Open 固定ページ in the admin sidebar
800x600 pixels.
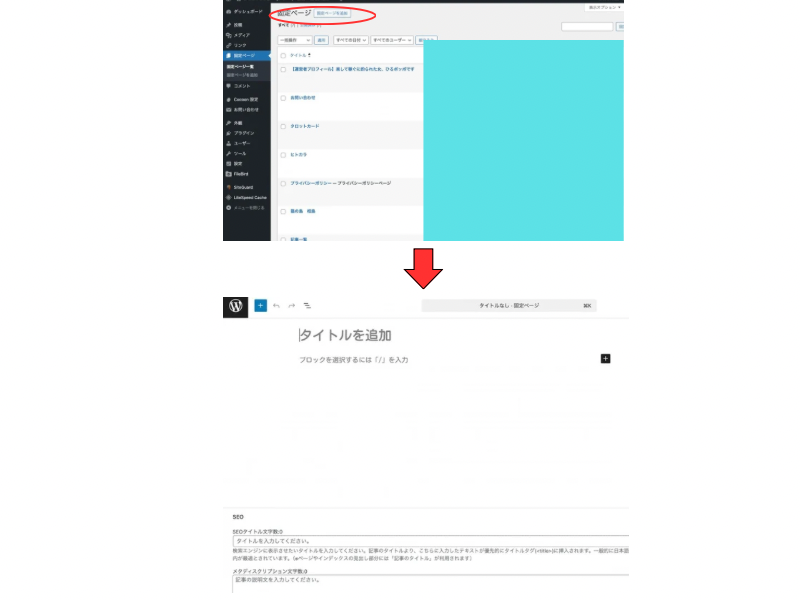tap(242, 55)
